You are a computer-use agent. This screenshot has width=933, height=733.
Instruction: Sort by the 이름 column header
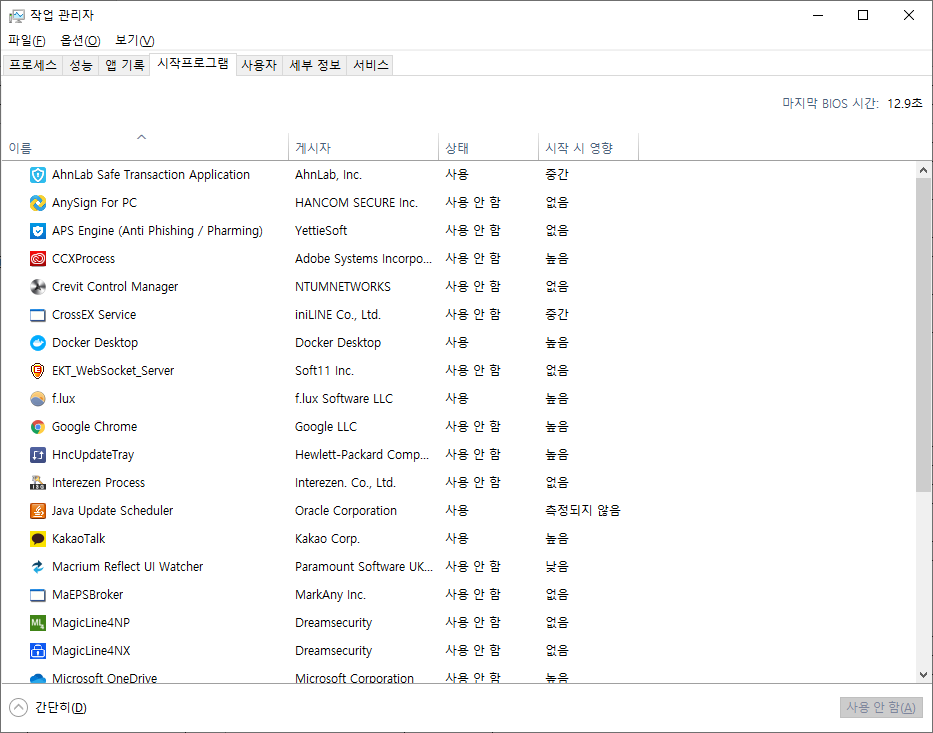click(x=145, y=147)
